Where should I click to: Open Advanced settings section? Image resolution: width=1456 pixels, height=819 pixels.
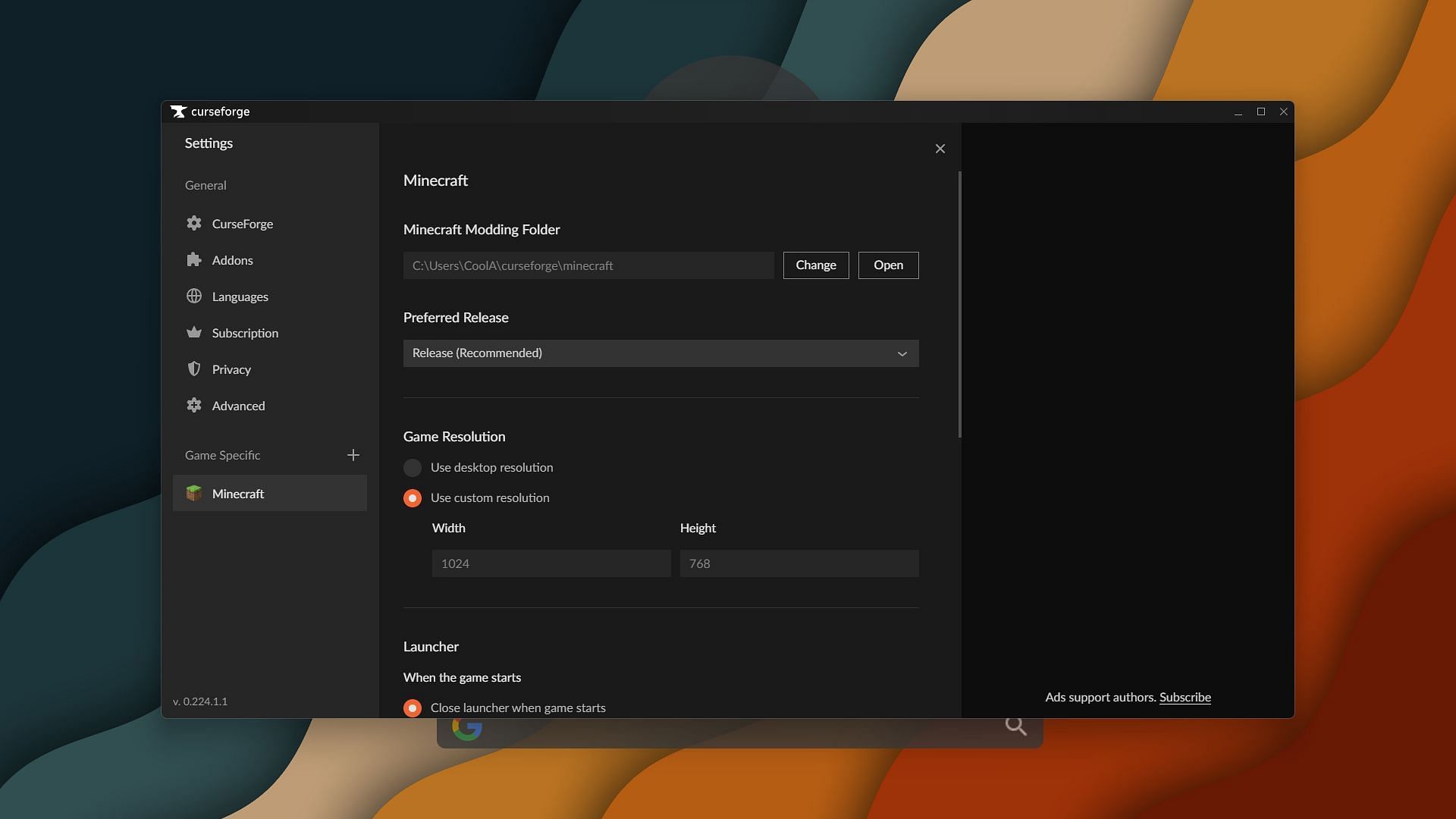tap(270, 406)
